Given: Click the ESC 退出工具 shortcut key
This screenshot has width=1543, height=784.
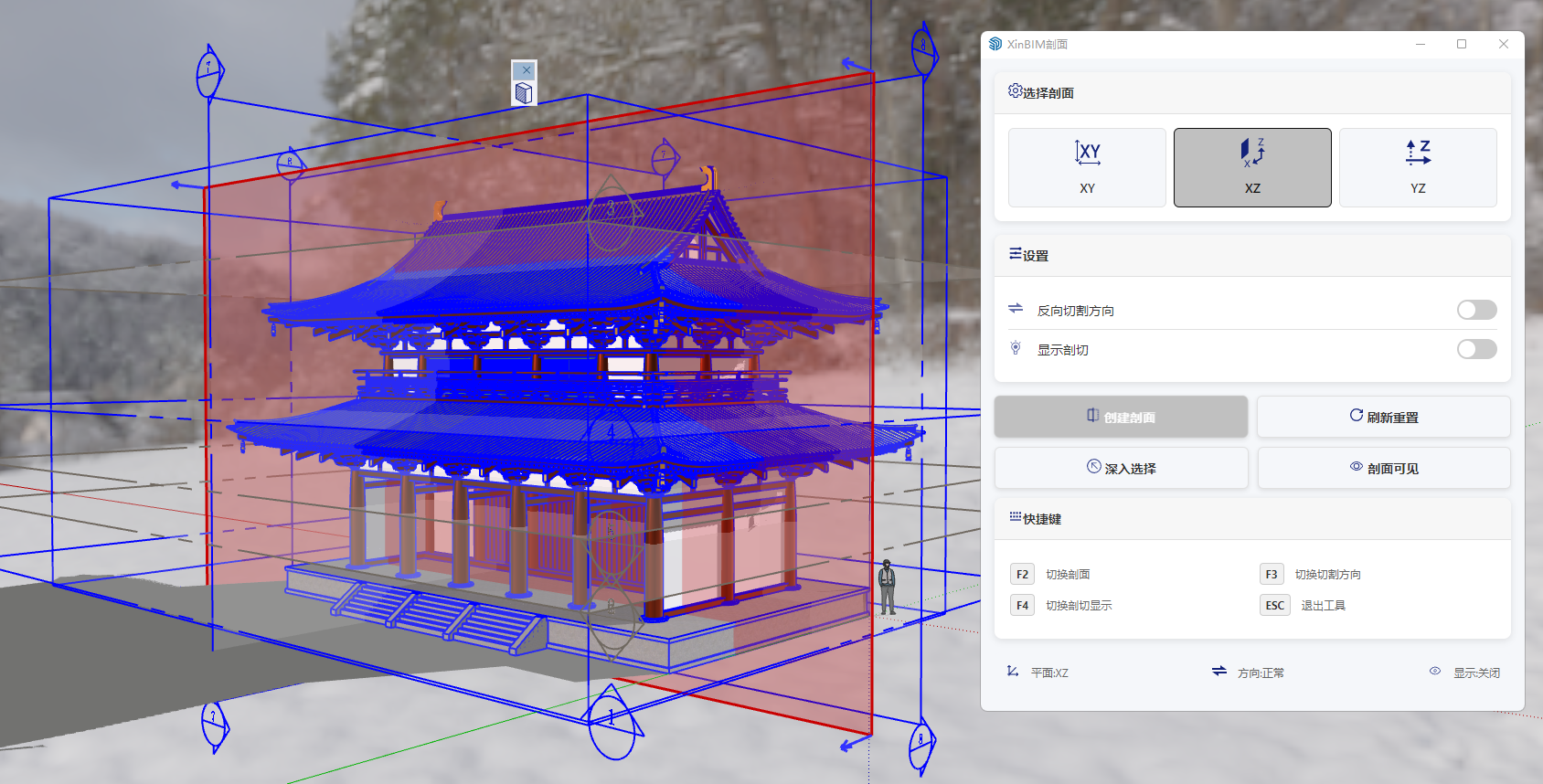Looking at the screenshot, I should [1274, 605].
